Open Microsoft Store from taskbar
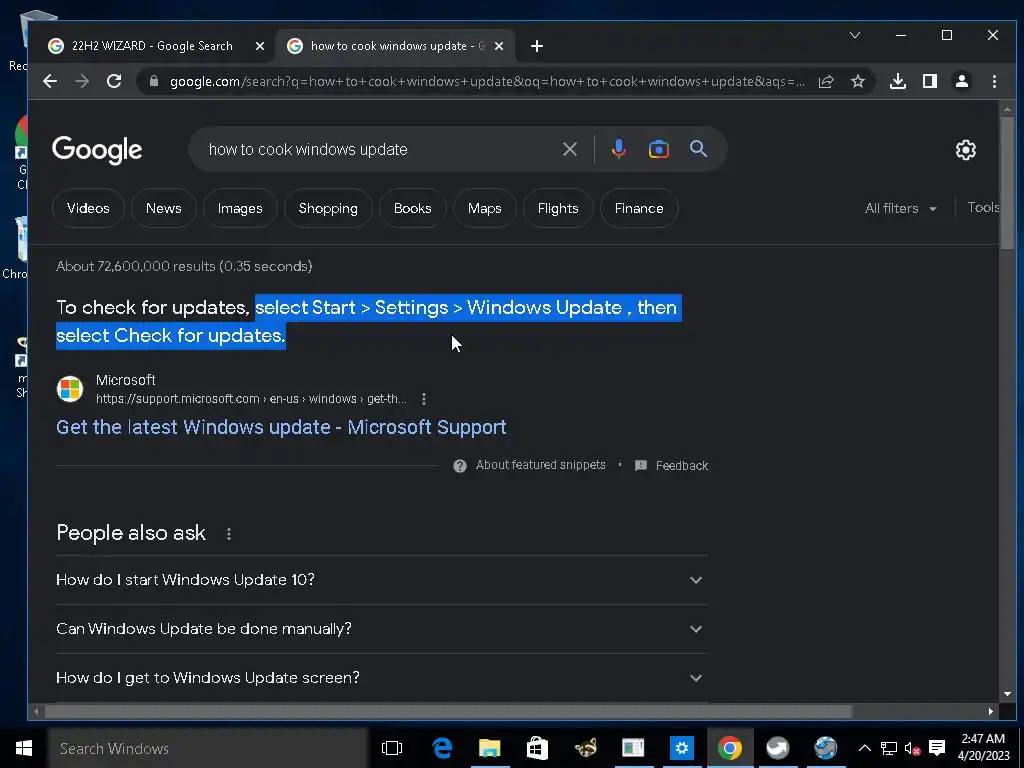The width and height of the screenshot is (1024, 768). click(x=537, y=748)
